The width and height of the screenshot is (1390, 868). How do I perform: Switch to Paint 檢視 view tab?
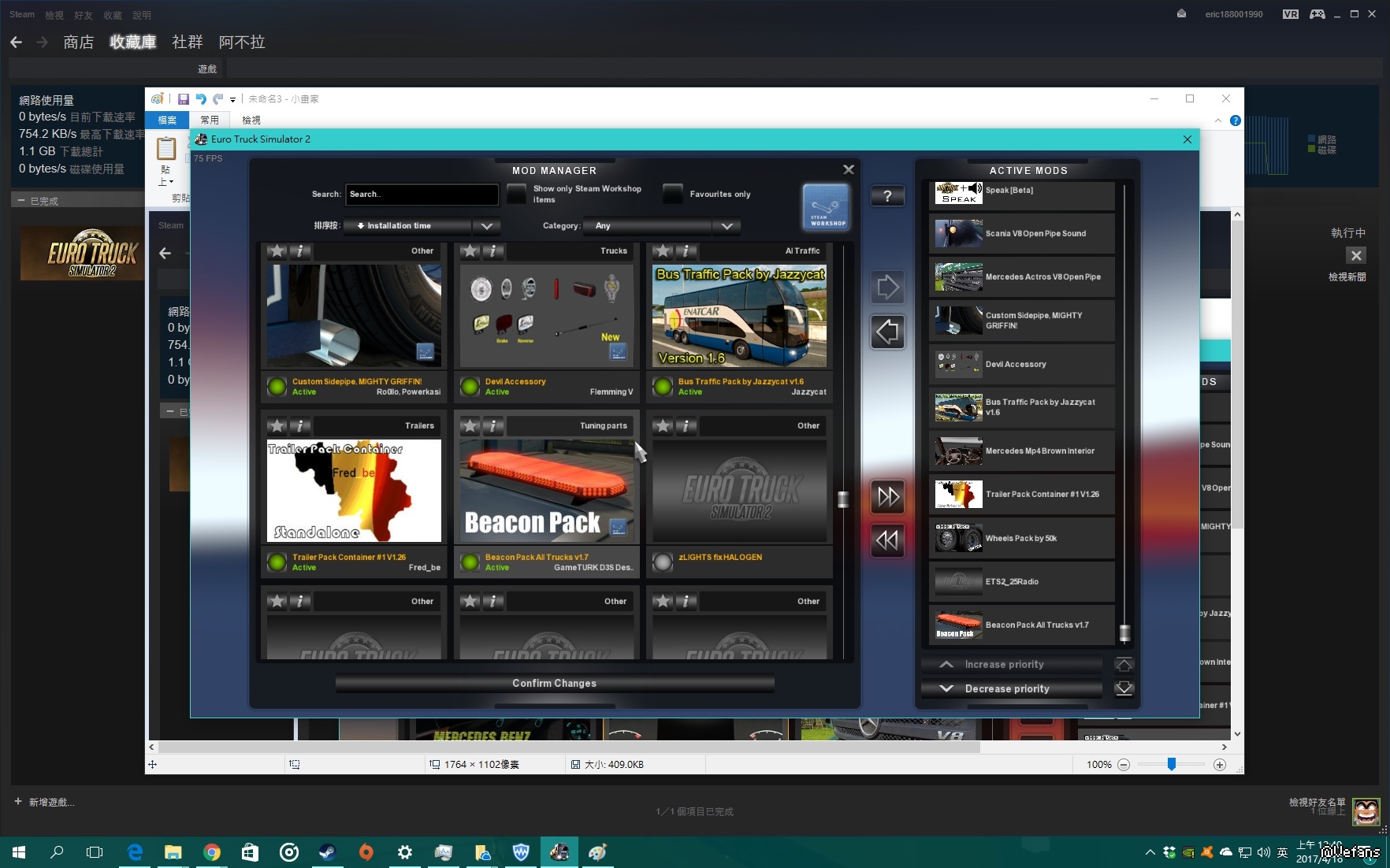pyautogui.click(x=251, y=120)
